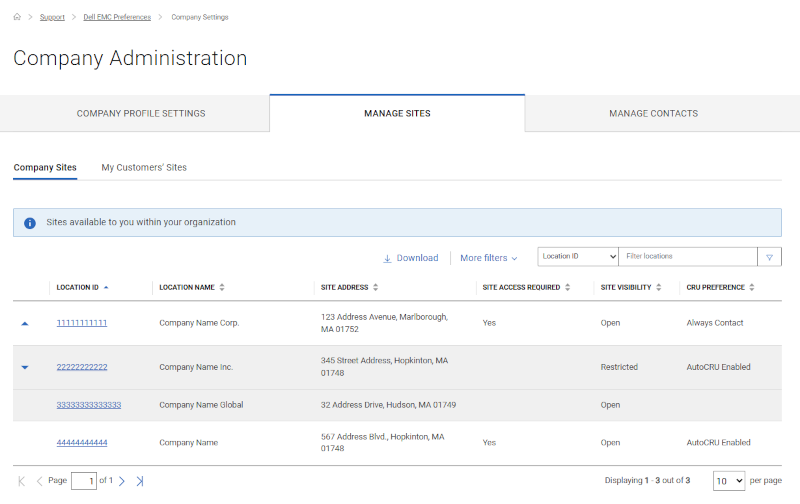Sort by Site Address column

click(x=376, y=288)
